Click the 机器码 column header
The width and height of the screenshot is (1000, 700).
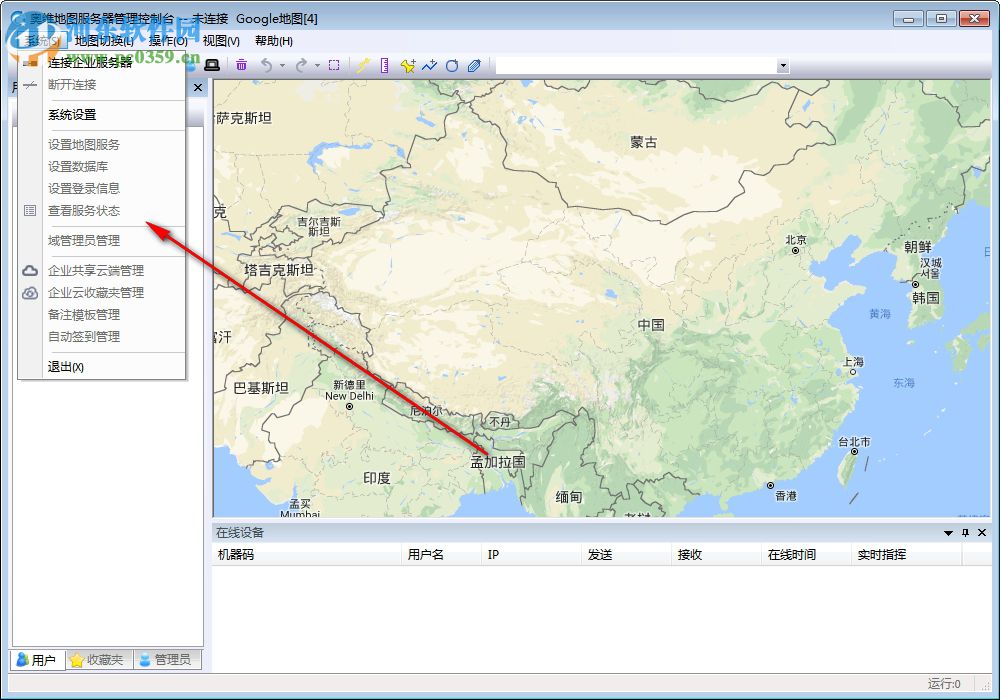coord(235,554)
